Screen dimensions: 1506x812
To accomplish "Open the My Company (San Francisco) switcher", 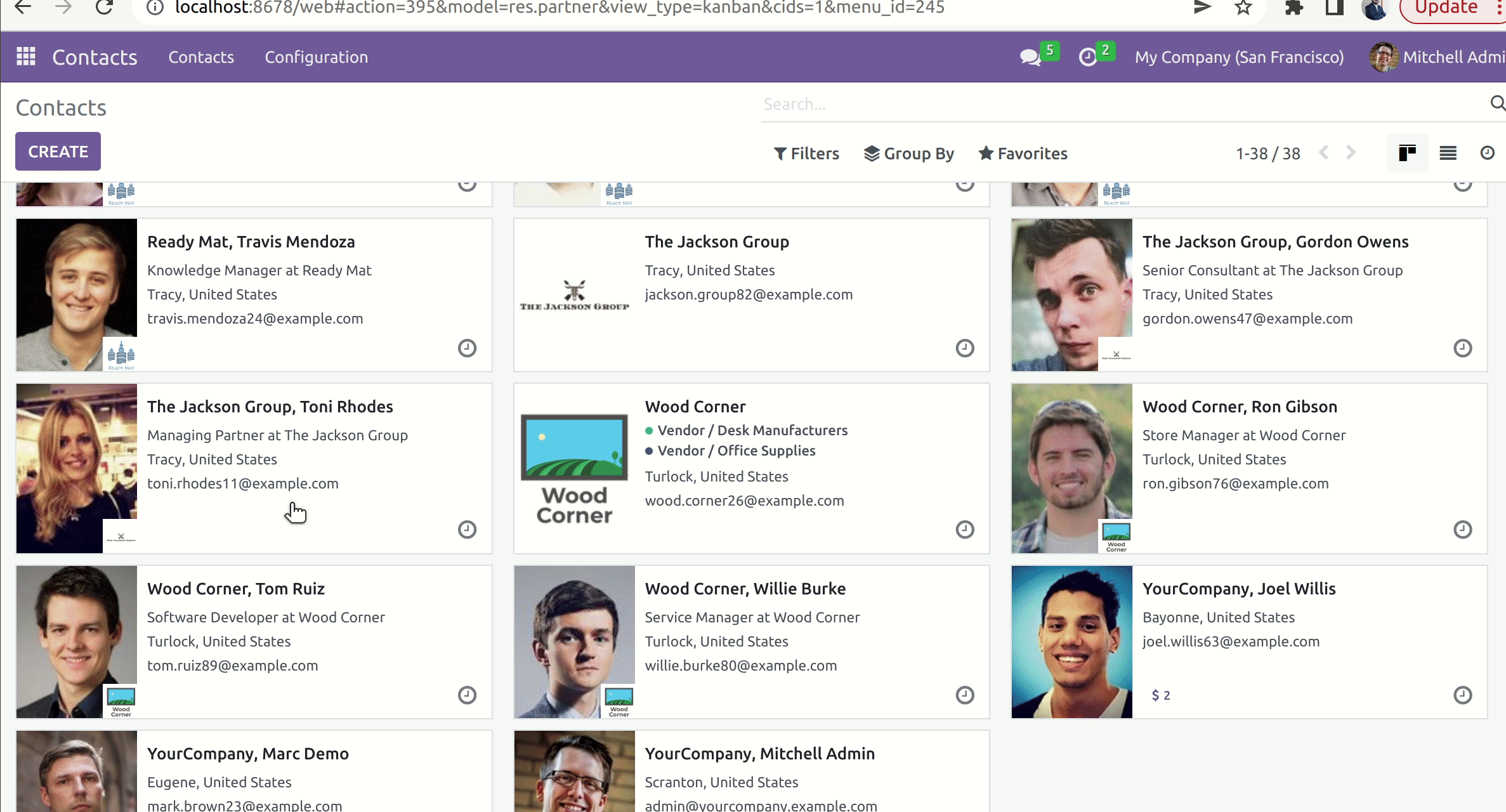I will (x=1239, y=57).
